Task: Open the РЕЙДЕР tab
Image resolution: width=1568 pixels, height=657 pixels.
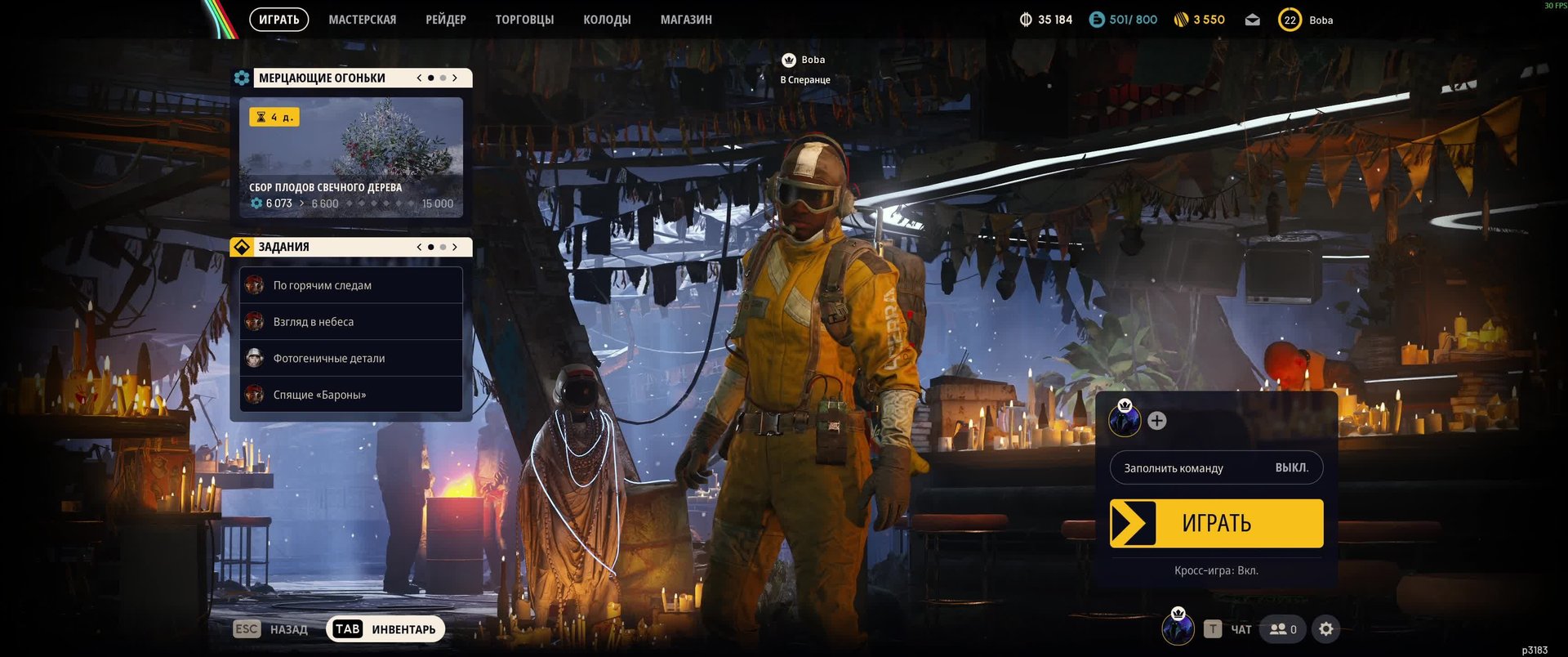Action: coord(445,20)
